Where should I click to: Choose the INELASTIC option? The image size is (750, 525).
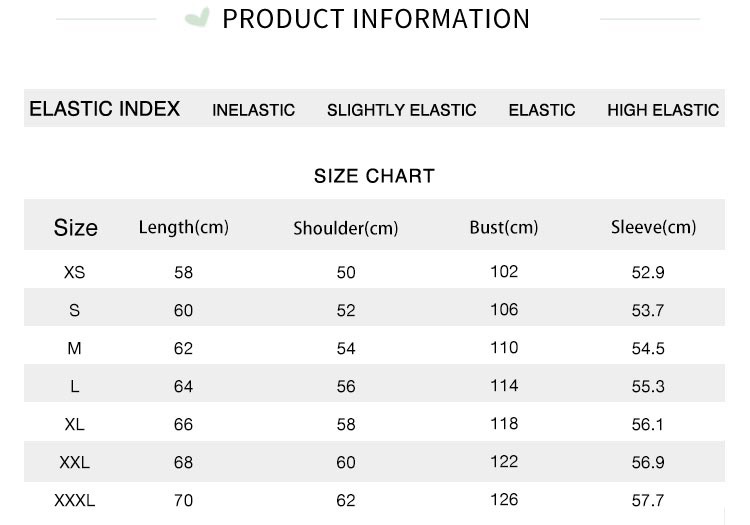pyautogui.click(x=254, y=110)
